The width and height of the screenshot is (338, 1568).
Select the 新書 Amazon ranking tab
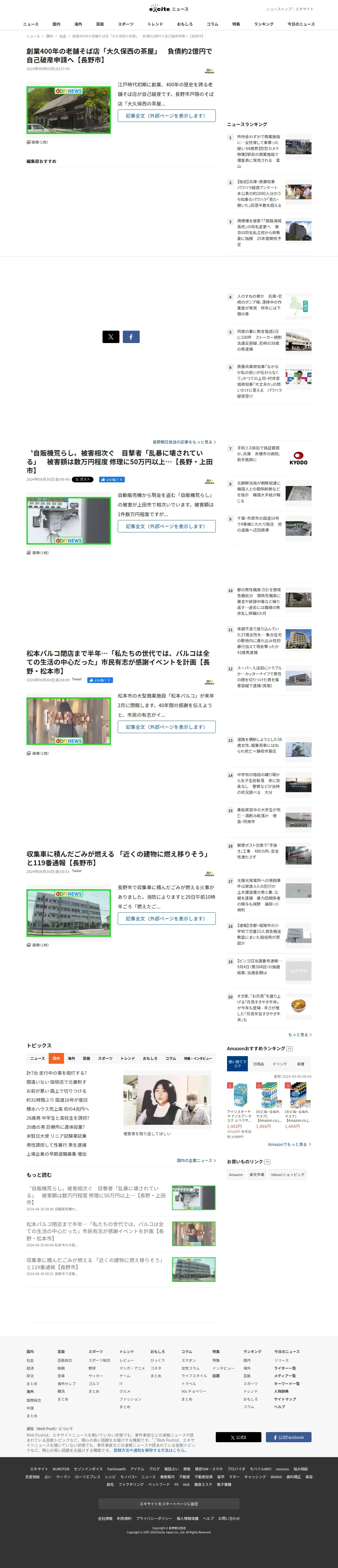(301, 1064)
